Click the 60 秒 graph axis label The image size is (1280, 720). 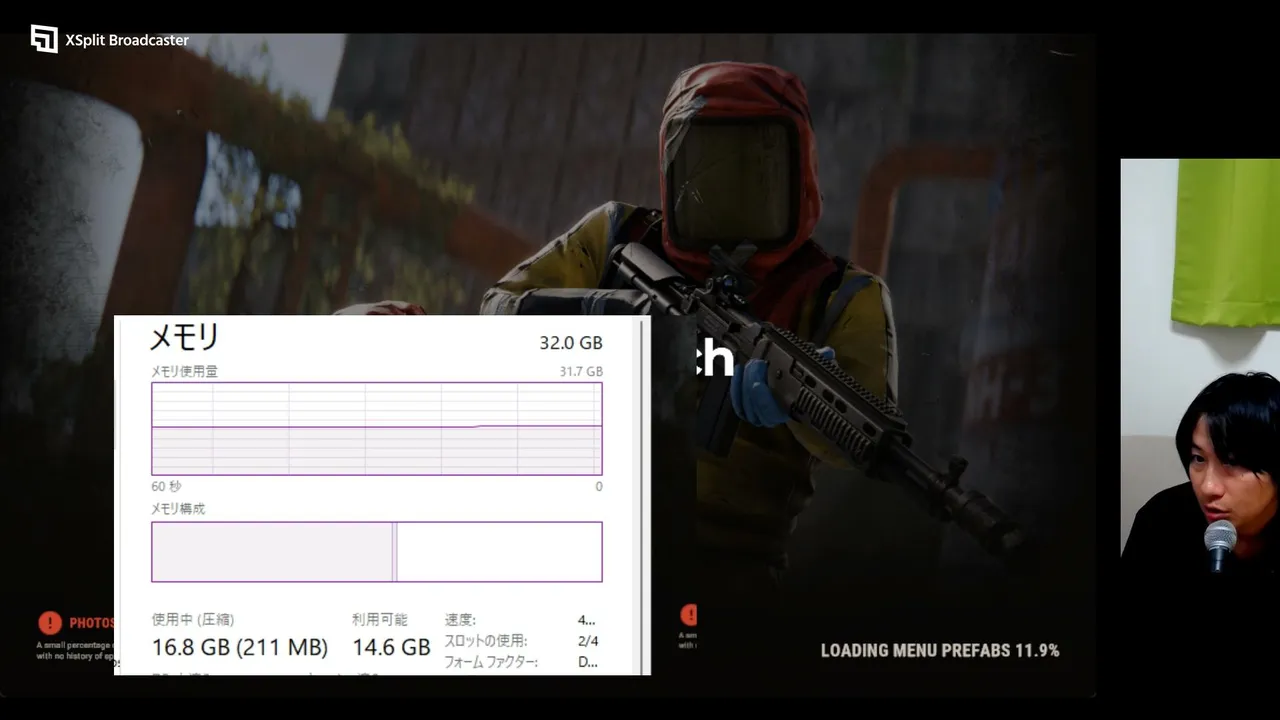click(166, 486)
